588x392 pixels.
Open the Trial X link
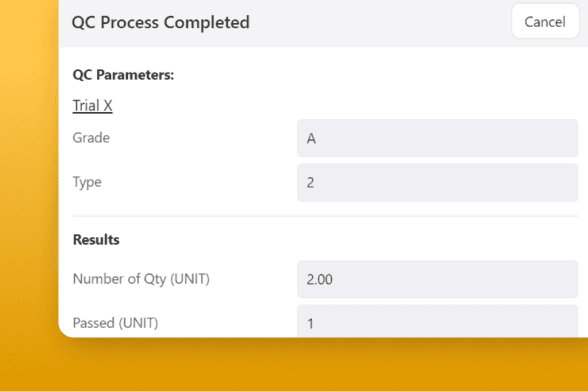coord(92,106)
